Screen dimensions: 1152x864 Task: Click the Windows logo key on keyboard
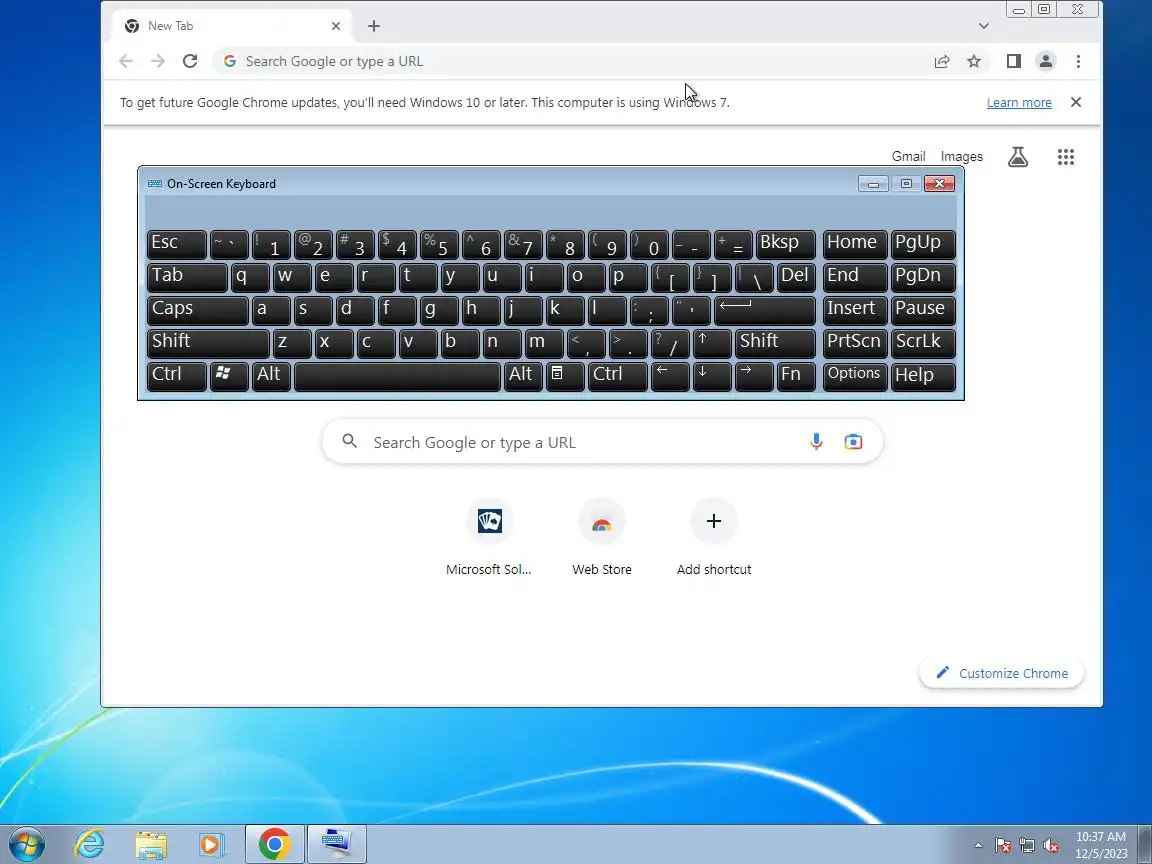(229, 375)
